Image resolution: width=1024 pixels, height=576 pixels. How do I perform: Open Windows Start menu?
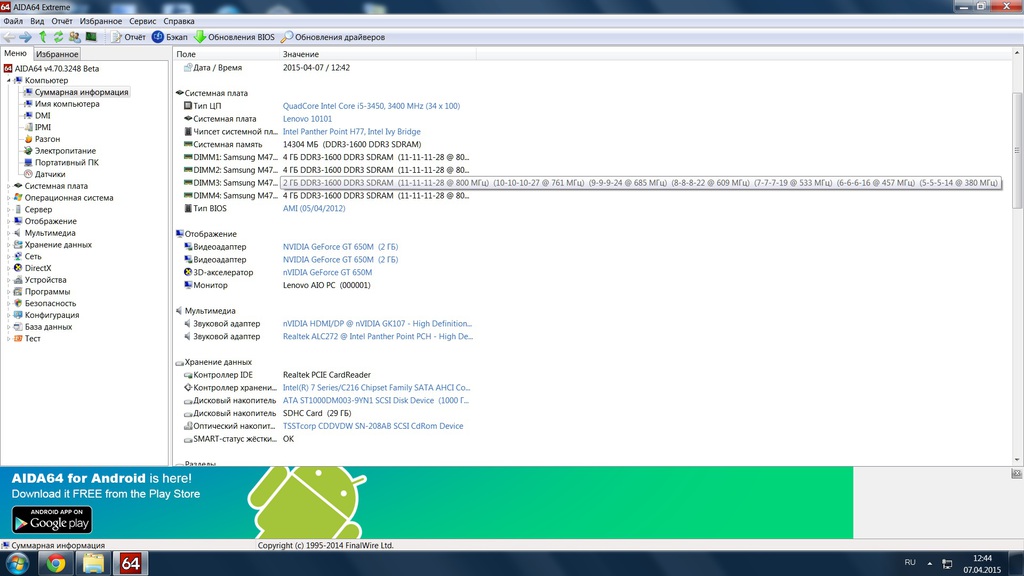(x=17, y=564)
